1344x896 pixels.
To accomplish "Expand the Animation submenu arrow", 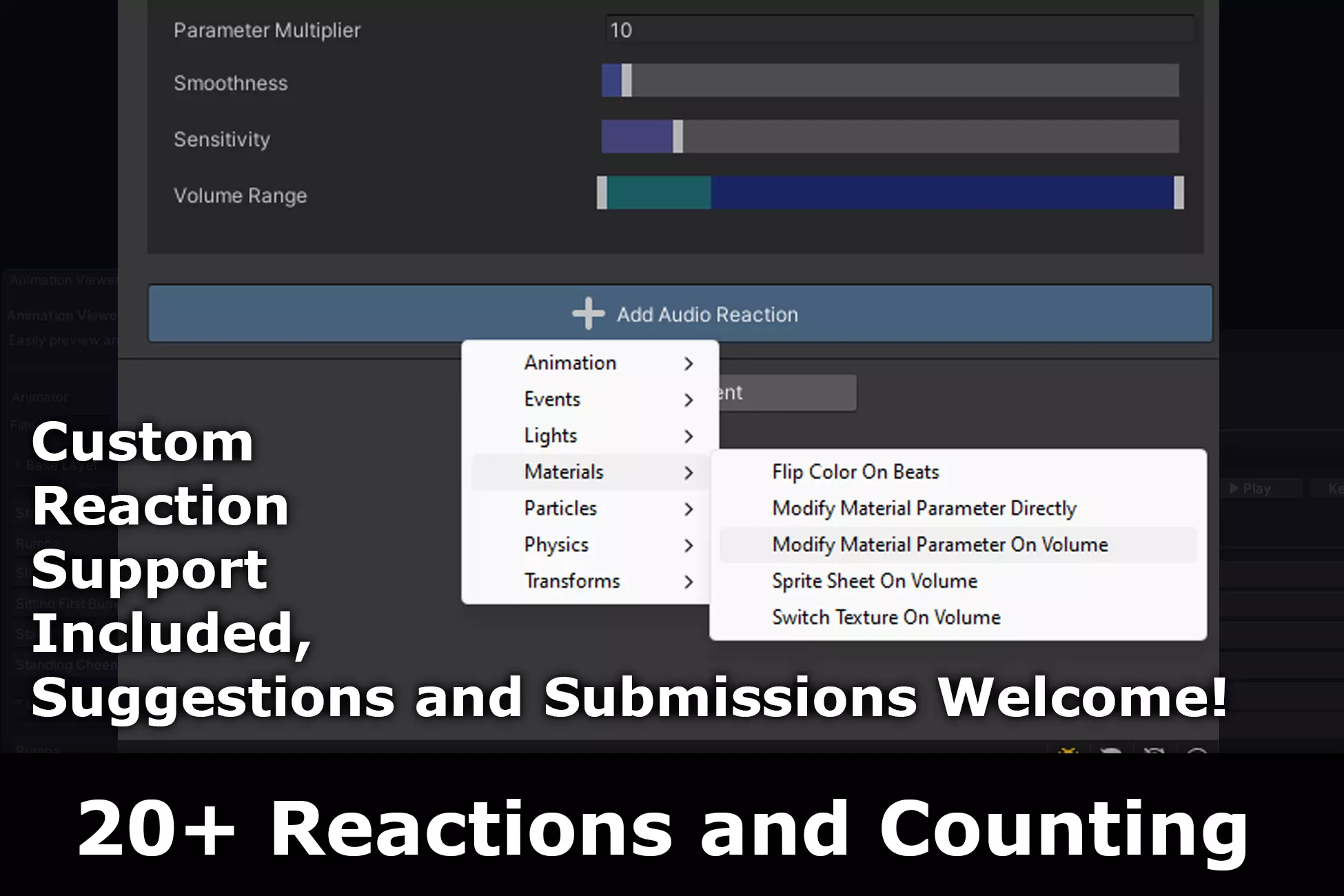I will click(688, 363).
